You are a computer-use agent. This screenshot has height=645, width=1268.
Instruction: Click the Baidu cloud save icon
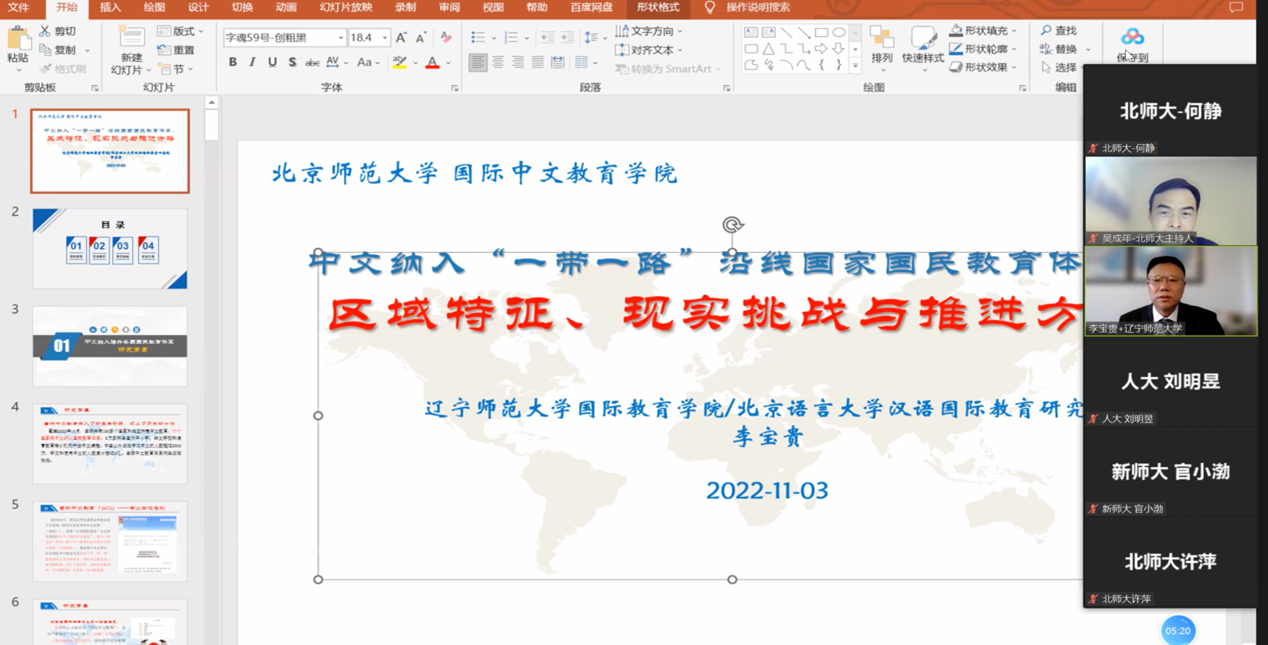pyautogui.click(x=1132, y=39)
